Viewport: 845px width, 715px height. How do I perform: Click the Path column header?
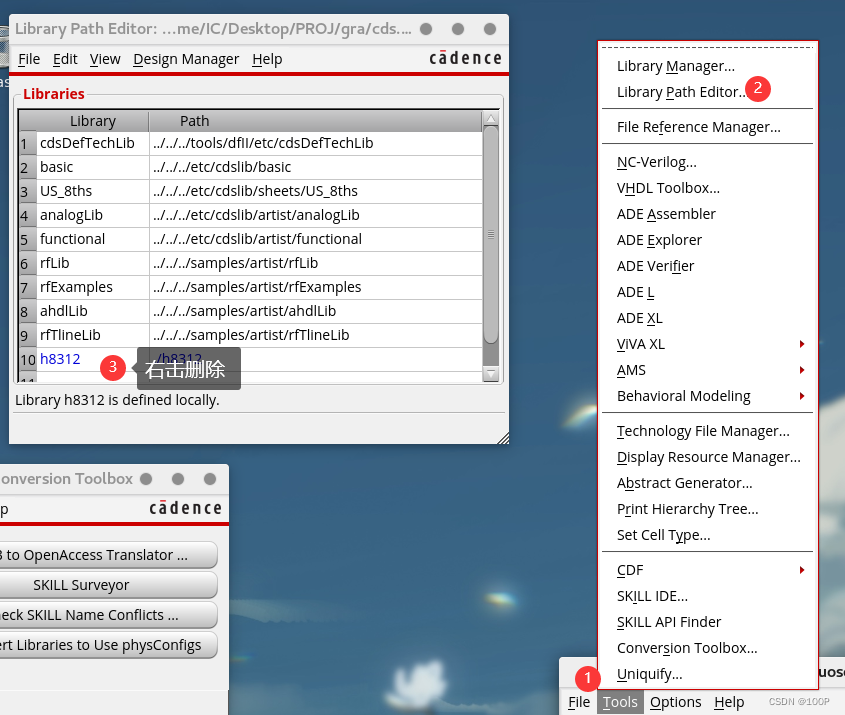coord(315,121)
